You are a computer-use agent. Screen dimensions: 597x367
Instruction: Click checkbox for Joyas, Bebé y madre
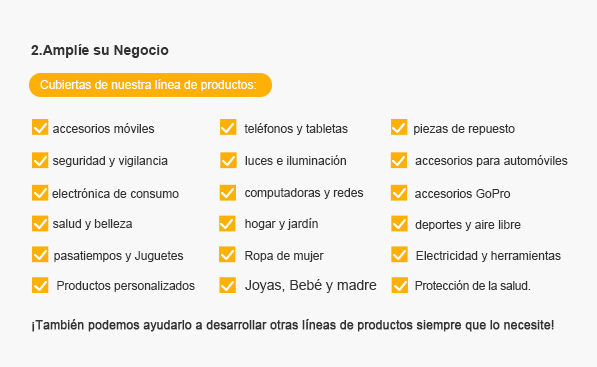(228, 285)
